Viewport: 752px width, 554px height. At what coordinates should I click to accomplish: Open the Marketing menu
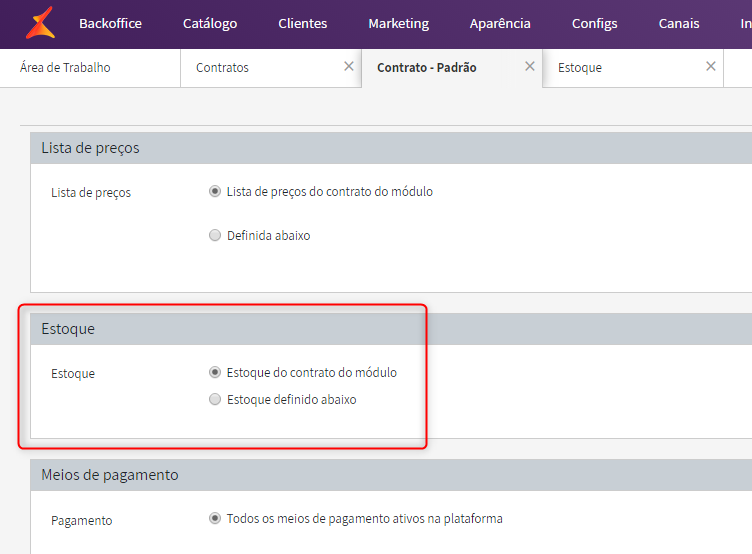click(399, 24)
